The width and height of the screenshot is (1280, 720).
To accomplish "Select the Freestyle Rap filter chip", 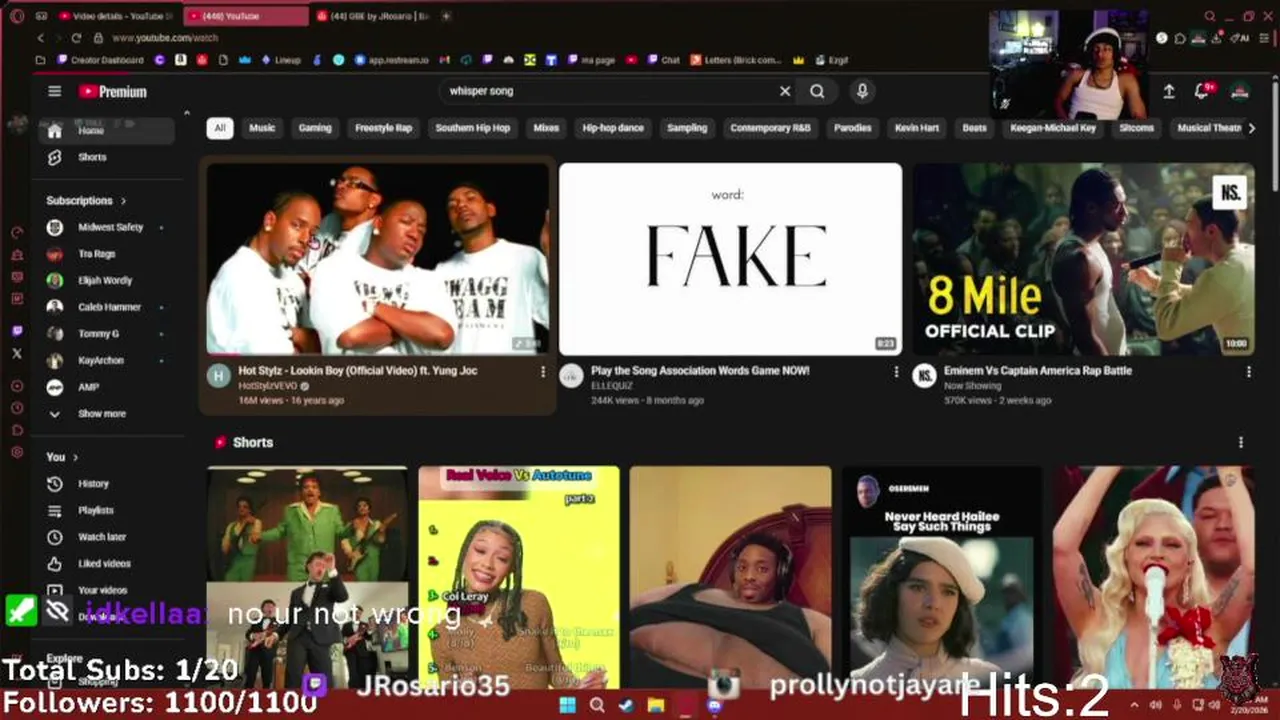I will click(383, 128).
